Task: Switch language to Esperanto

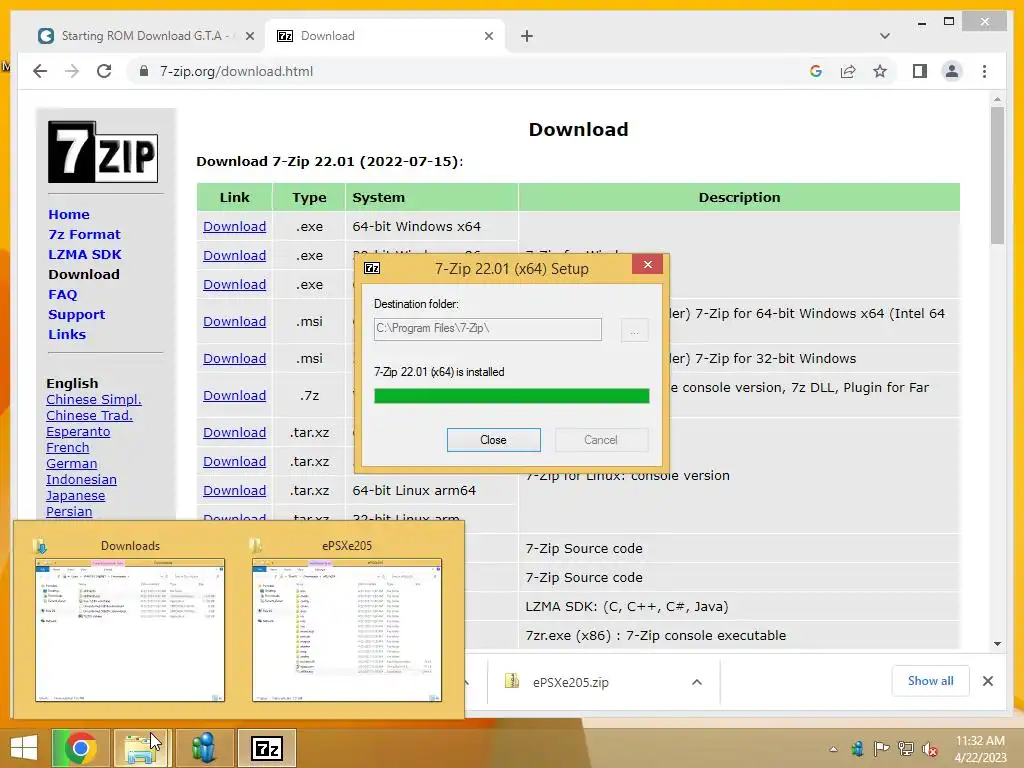Action: [x=78, y=432]
